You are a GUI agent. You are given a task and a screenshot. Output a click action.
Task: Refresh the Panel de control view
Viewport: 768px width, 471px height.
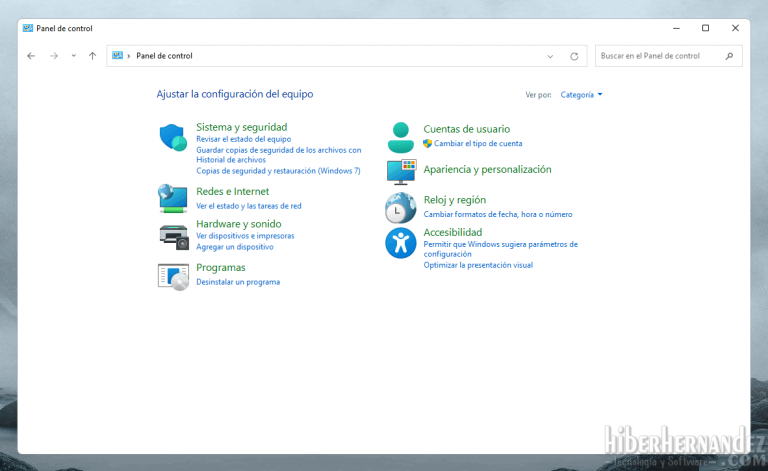coord(574,56)
